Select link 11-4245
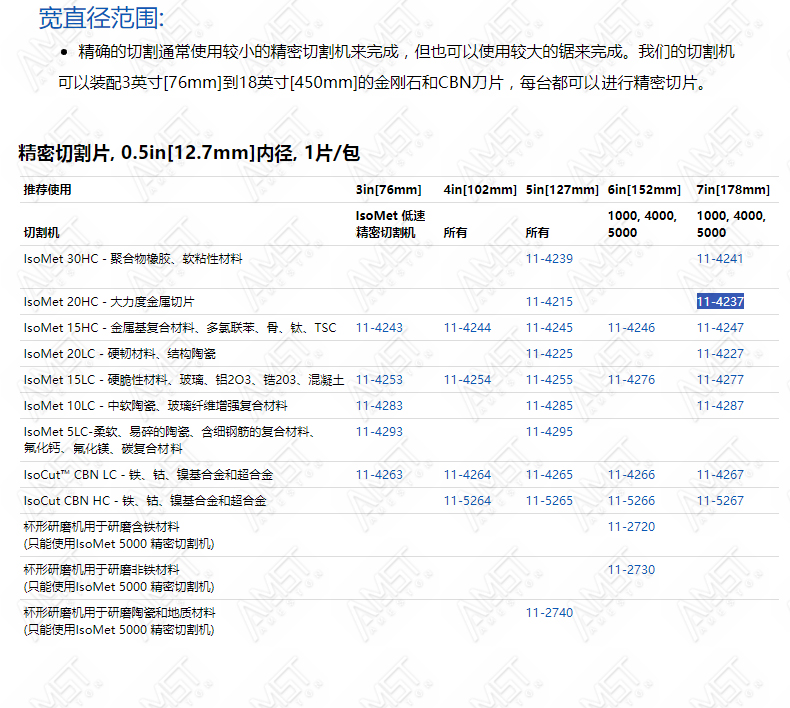790x708 pixels. click(549, 328)
